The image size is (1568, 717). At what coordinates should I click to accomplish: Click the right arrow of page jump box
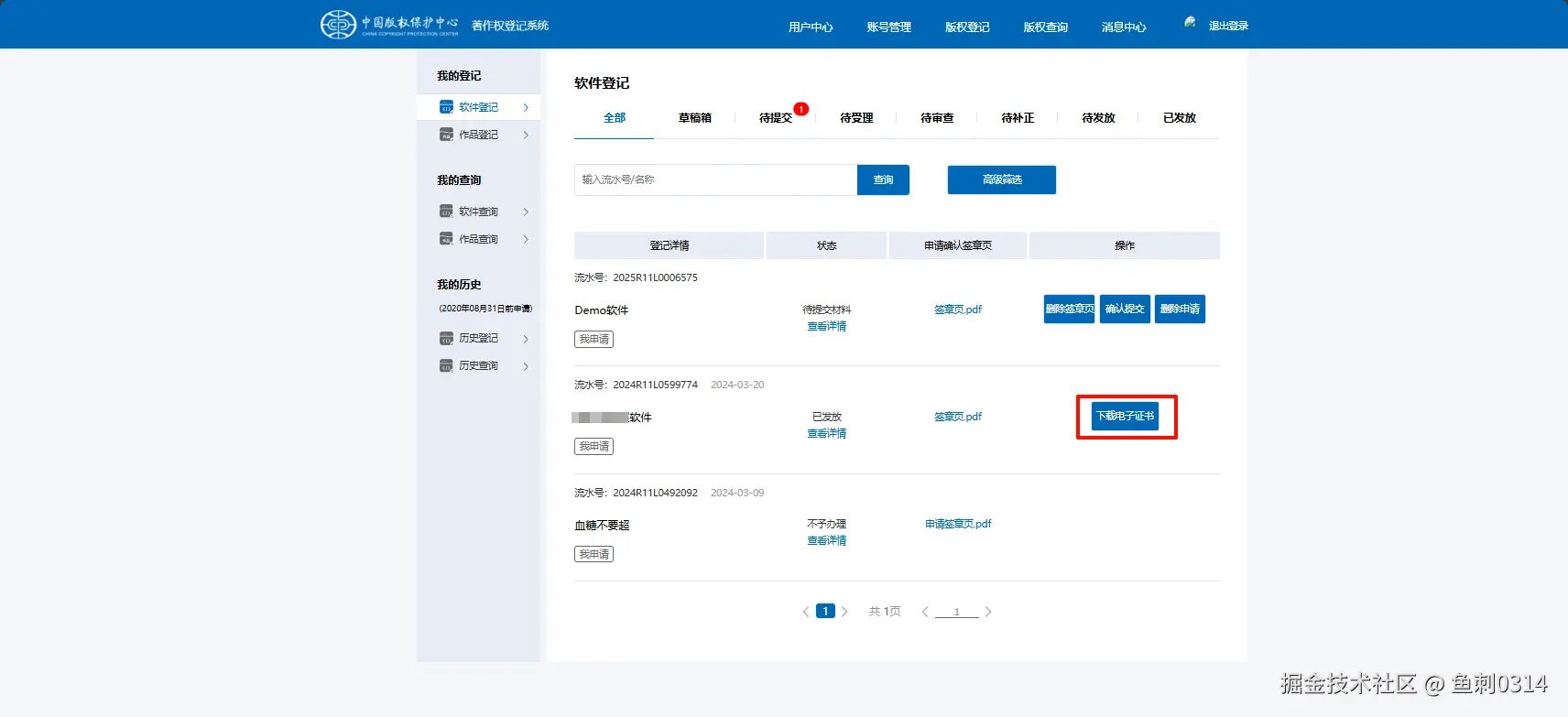point(988,612)
